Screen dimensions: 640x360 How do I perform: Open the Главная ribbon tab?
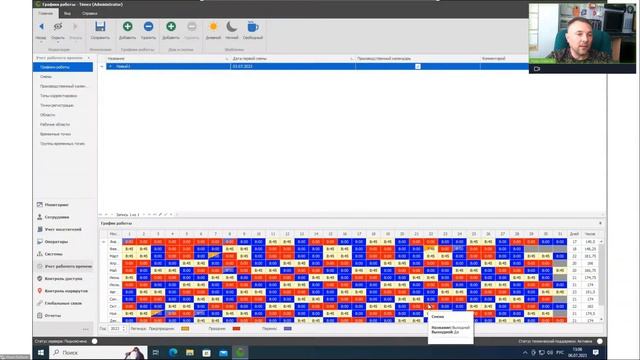pyautogui.click(x=46, y=13)
